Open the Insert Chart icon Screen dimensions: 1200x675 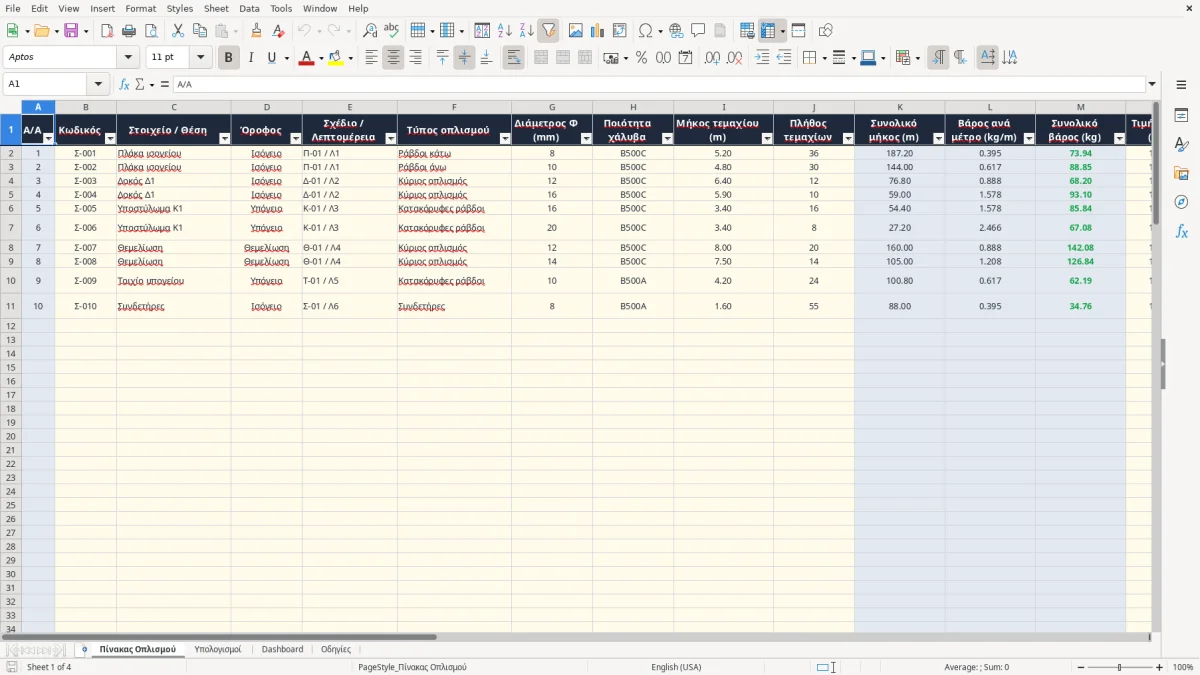pos(597,31)
